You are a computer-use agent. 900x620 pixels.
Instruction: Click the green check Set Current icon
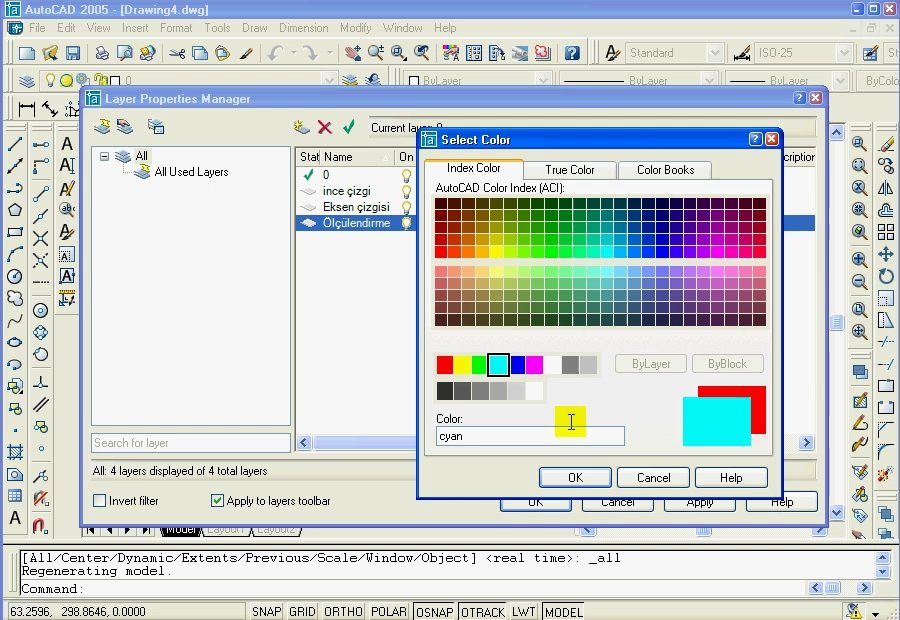pyautogui.click(x=348, y=127)
